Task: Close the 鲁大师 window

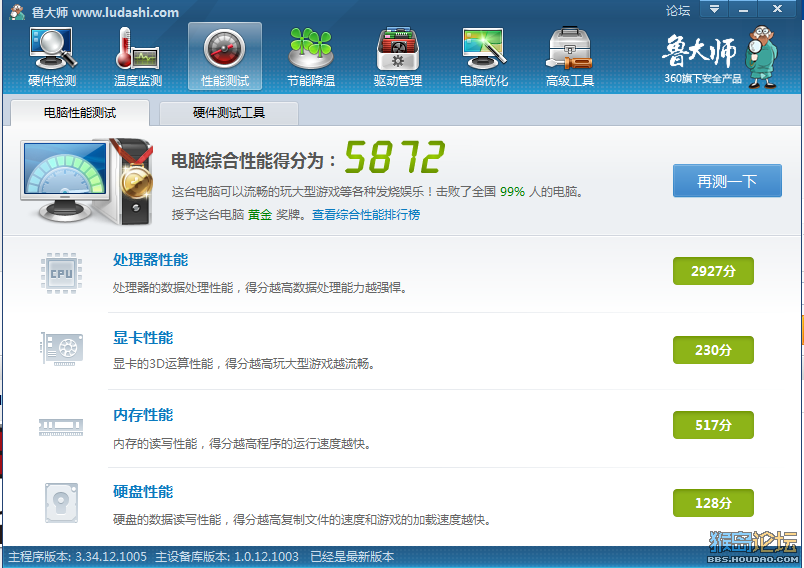Action: coord(777,9)
